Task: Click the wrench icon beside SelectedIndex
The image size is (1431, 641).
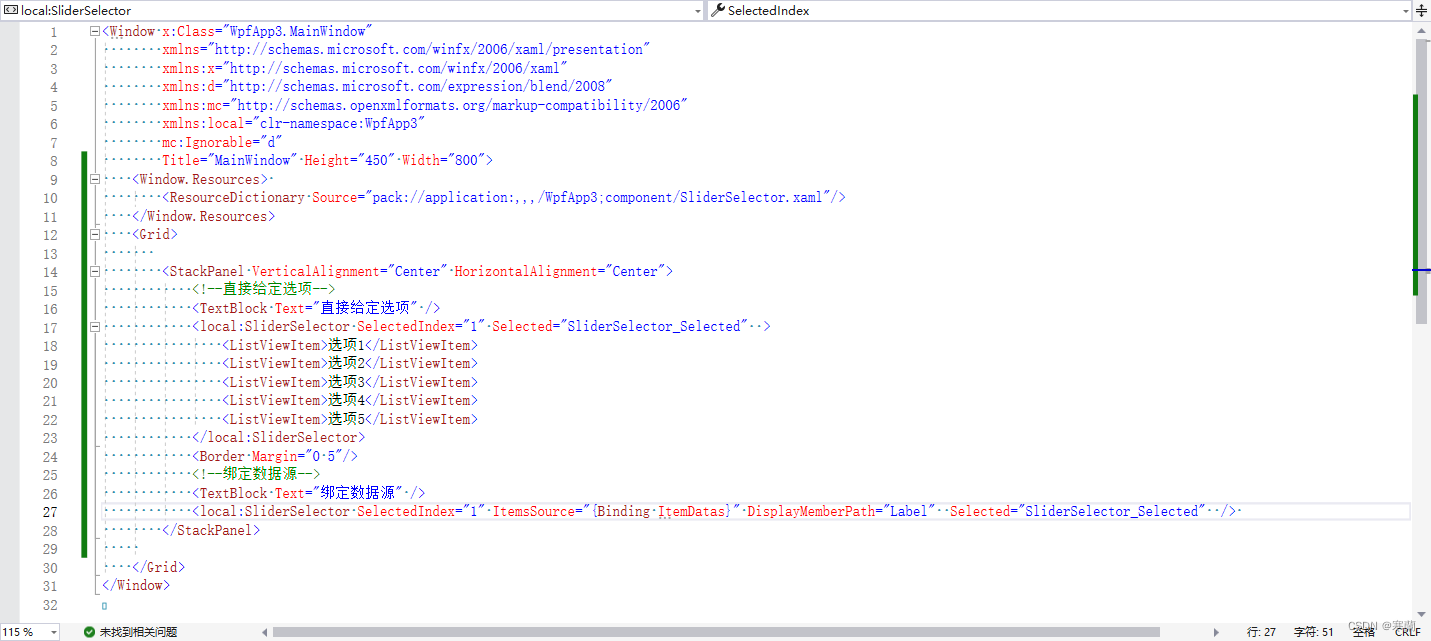Action: pos(719,10)
